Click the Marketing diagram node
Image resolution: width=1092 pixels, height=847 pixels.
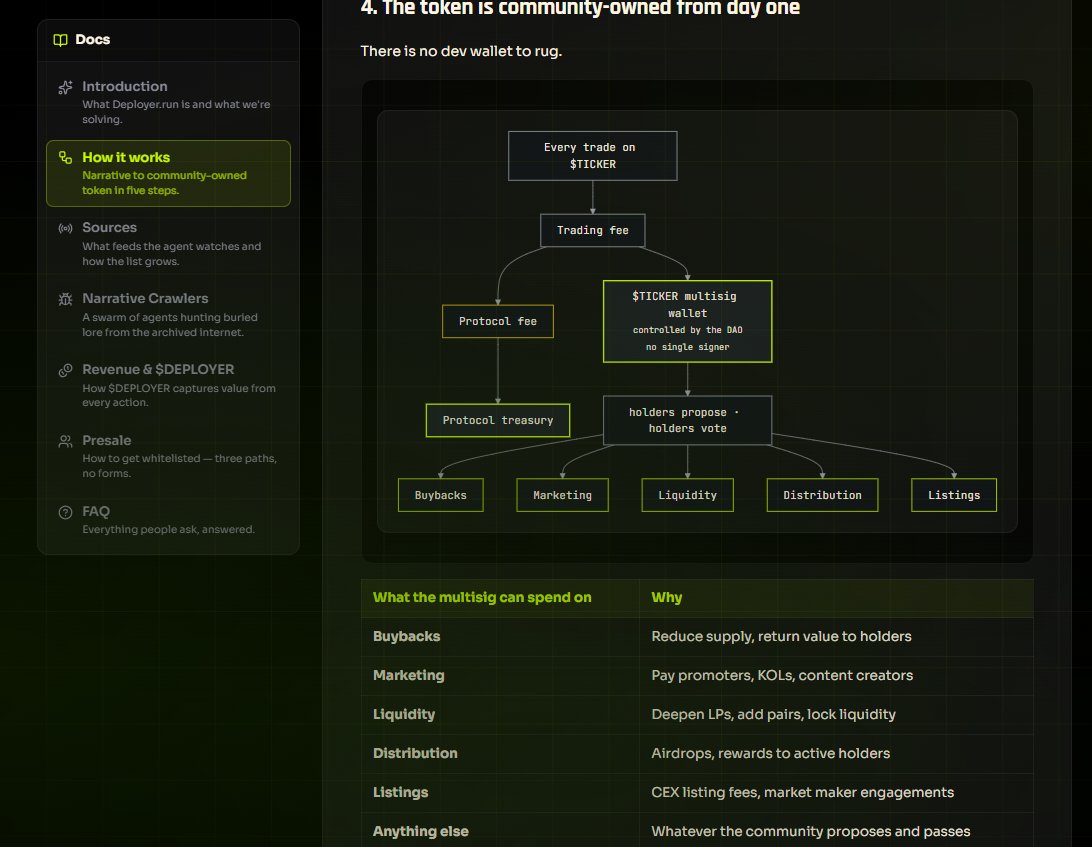(563, 495)
